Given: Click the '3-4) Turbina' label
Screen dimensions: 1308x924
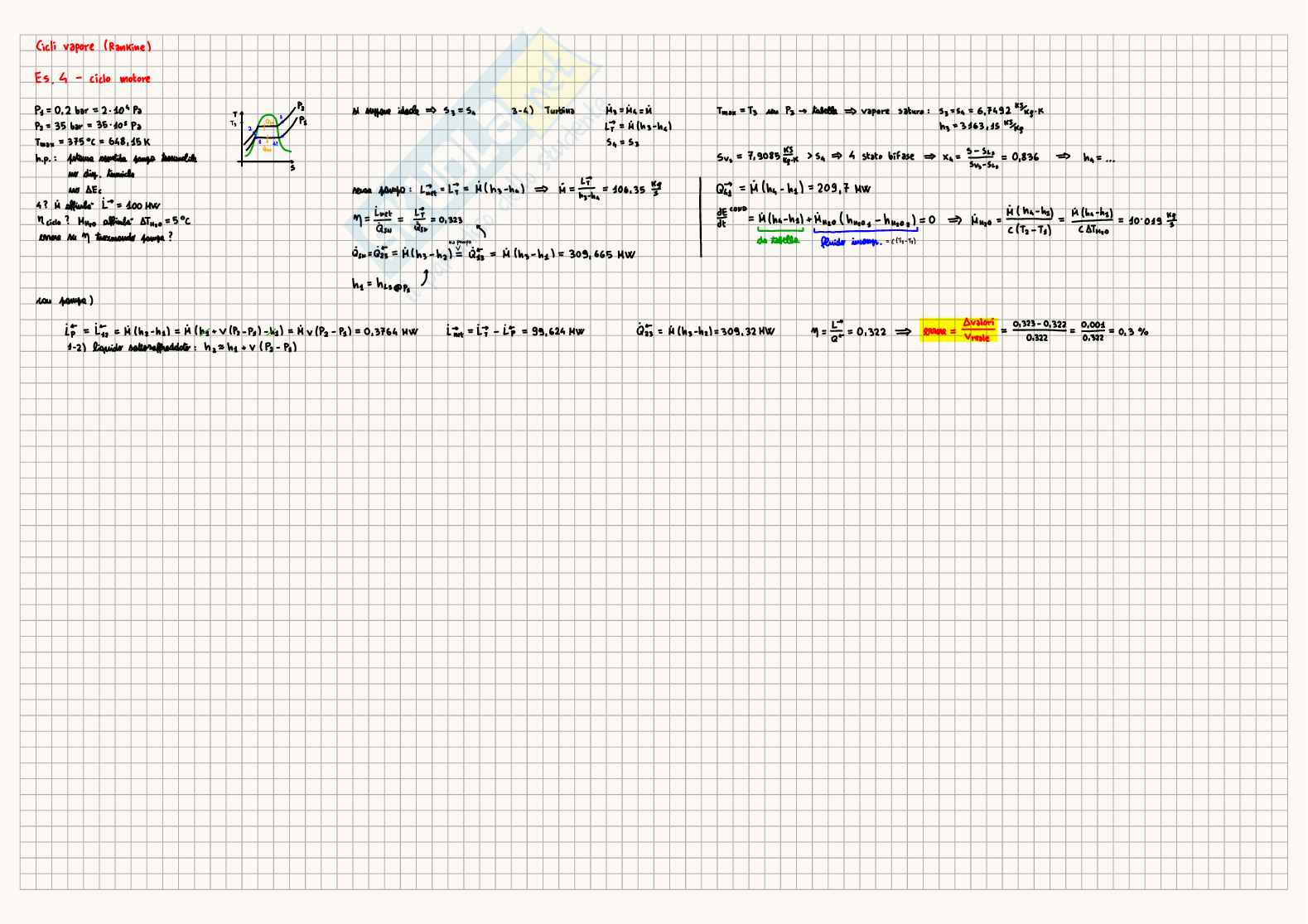Looking at the screenshot, I should pyautogui.click(x=543, y=110).
